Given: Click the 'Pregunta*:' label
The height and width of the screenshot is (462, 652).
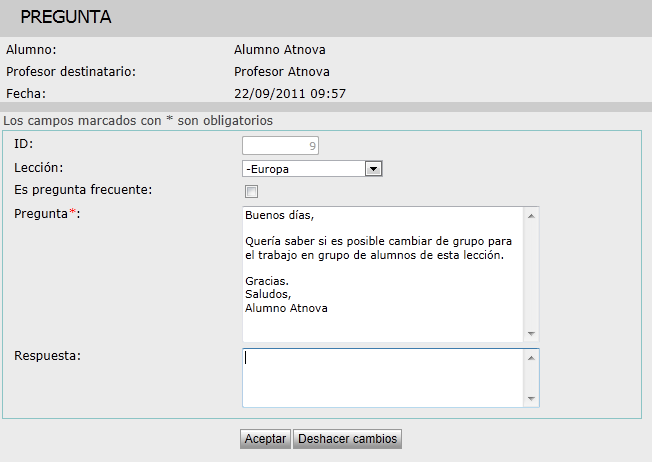Looking at the screenshot, I should [47, 214].
